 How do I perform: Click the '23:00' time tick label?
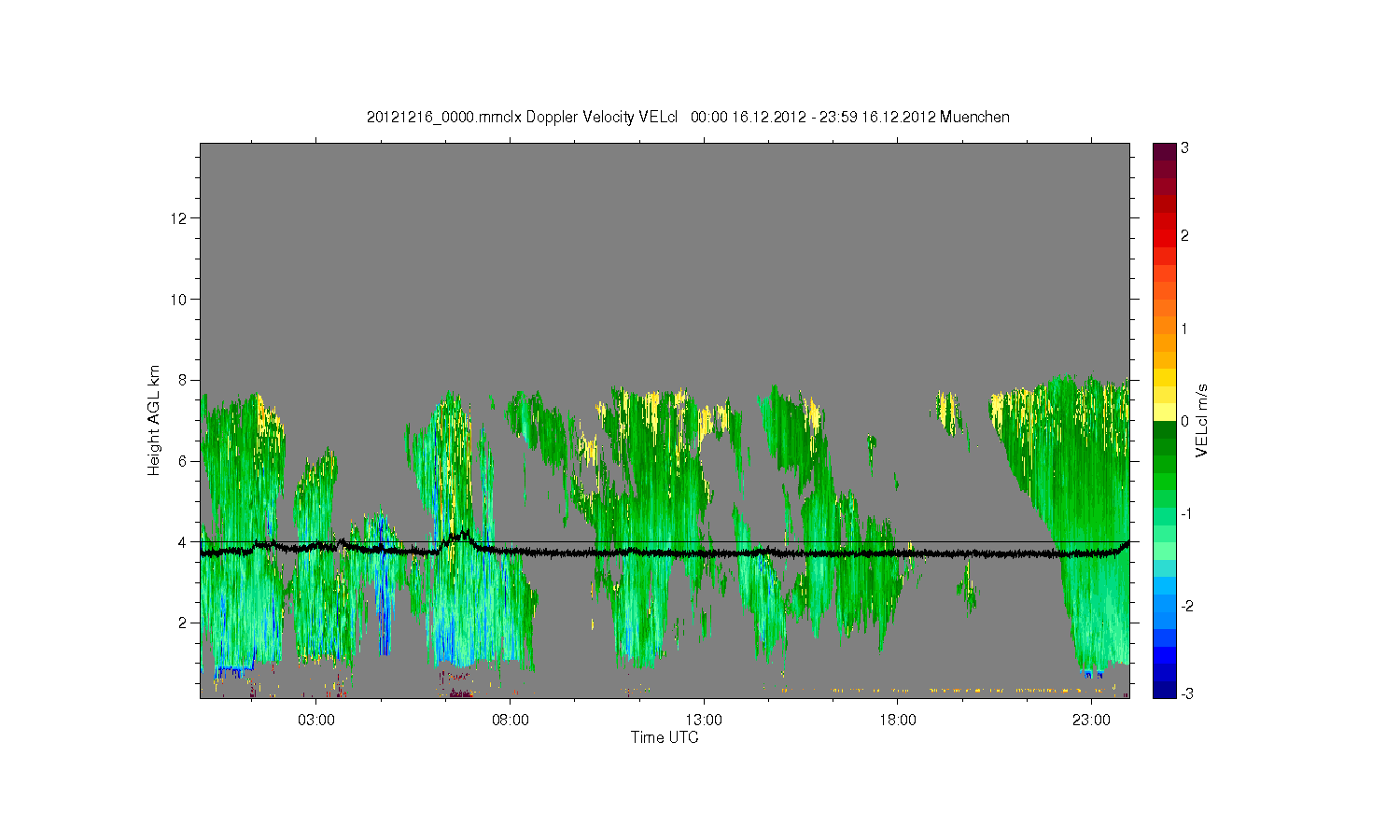coord(1091,721)
